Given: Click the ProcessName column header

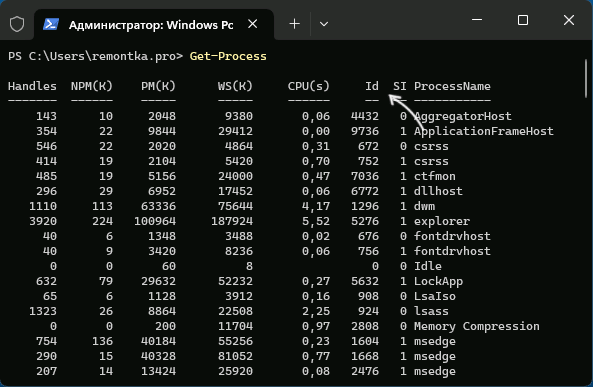Looking at the screenshot, I should 452,86.
